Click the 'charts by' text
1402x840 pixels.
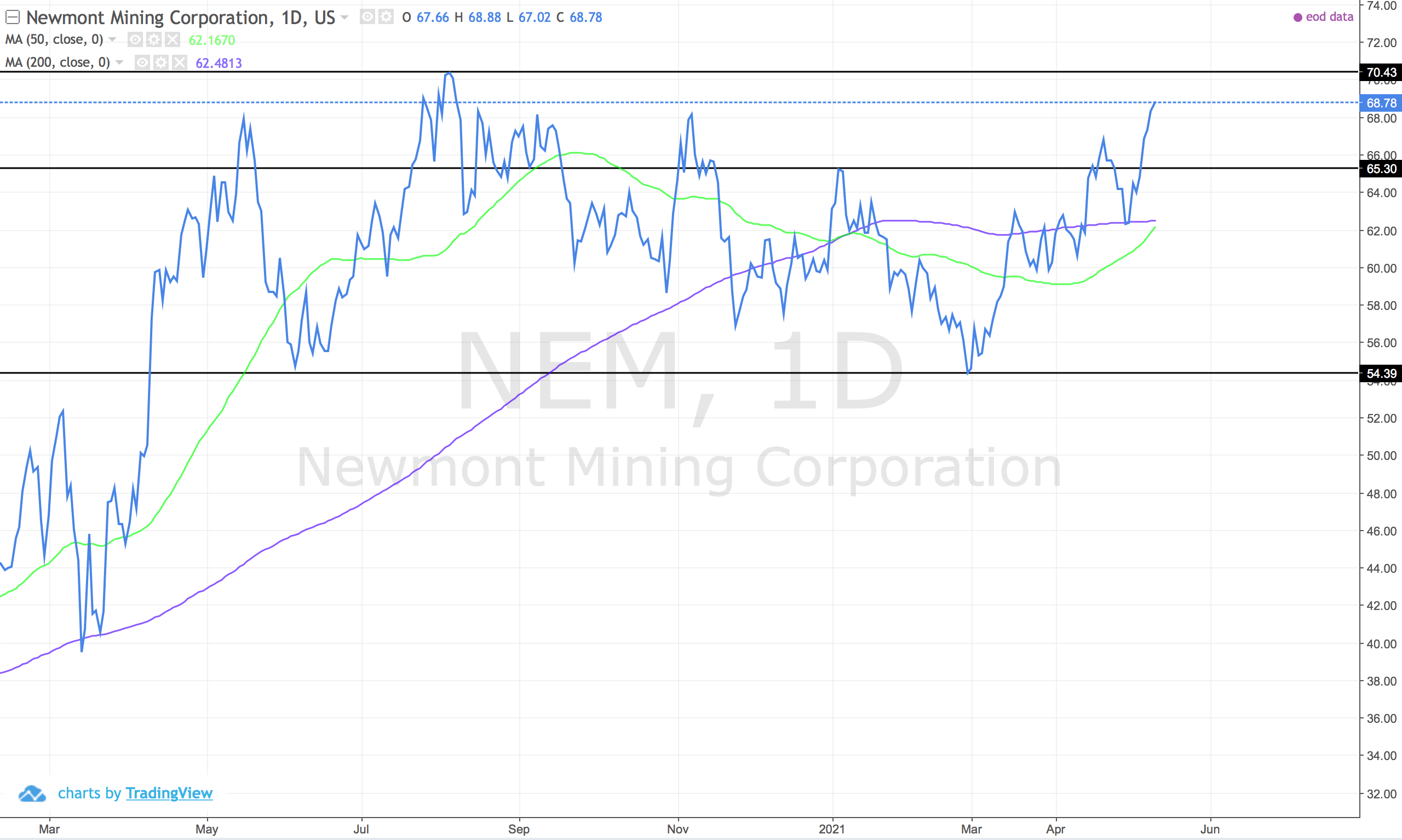(89, 793)
